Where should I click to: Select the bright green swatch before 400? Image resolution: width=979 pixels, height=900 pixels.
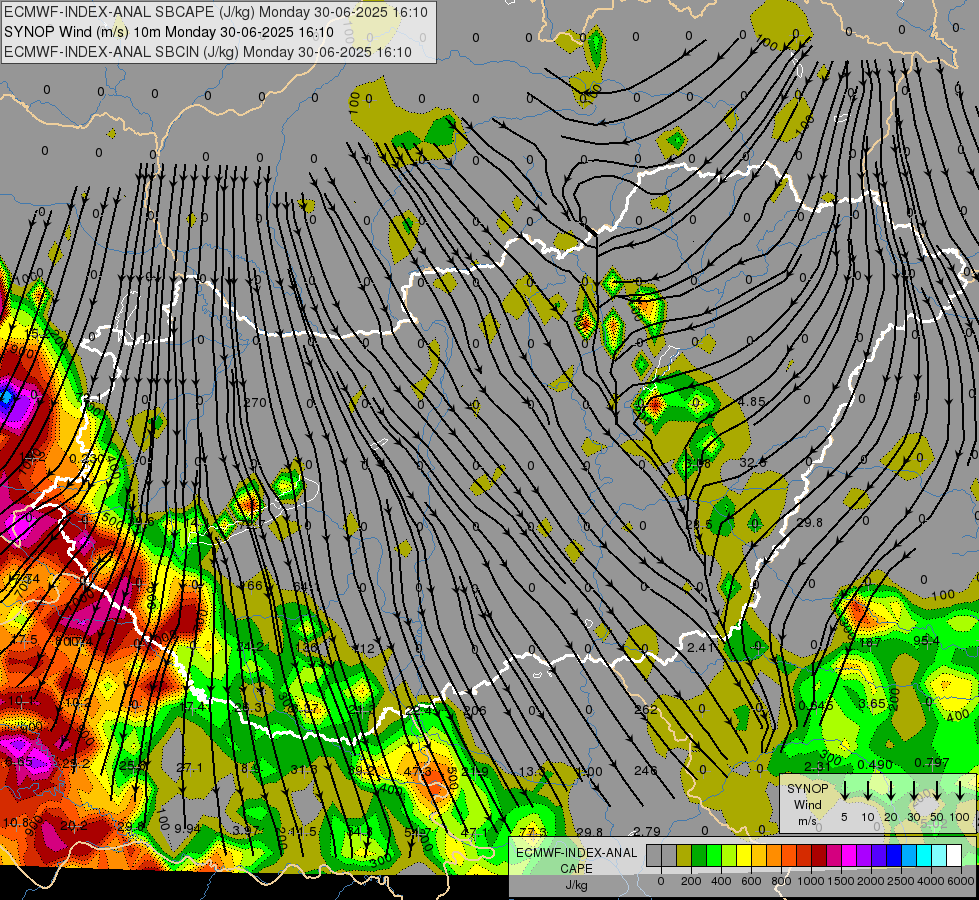(x=714, y=855)
